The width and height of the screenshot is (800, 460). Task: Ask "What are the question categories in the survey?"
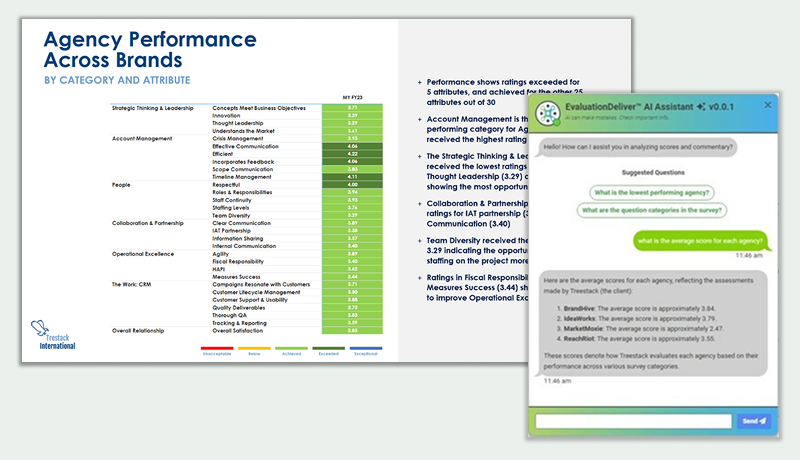tap(652, 210)
